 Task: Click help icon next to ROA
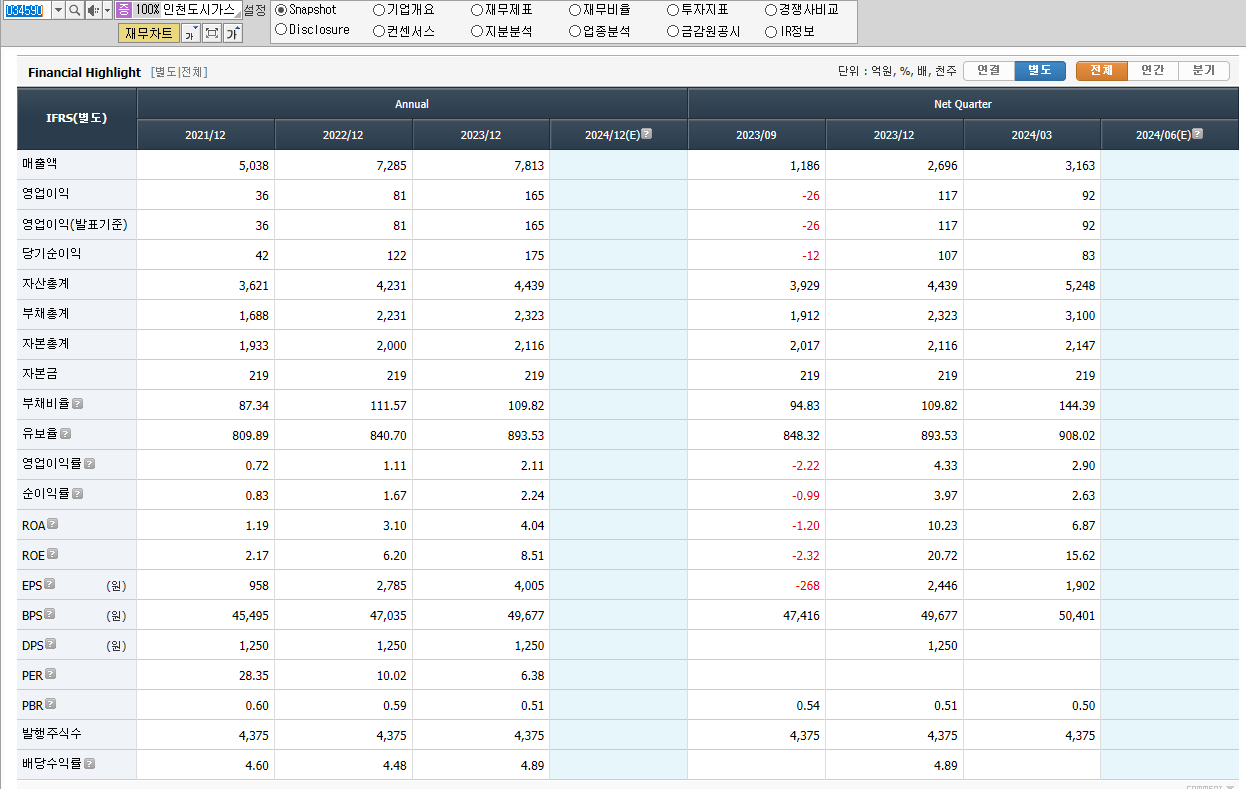pyautogui.click(x=53, y=524)
